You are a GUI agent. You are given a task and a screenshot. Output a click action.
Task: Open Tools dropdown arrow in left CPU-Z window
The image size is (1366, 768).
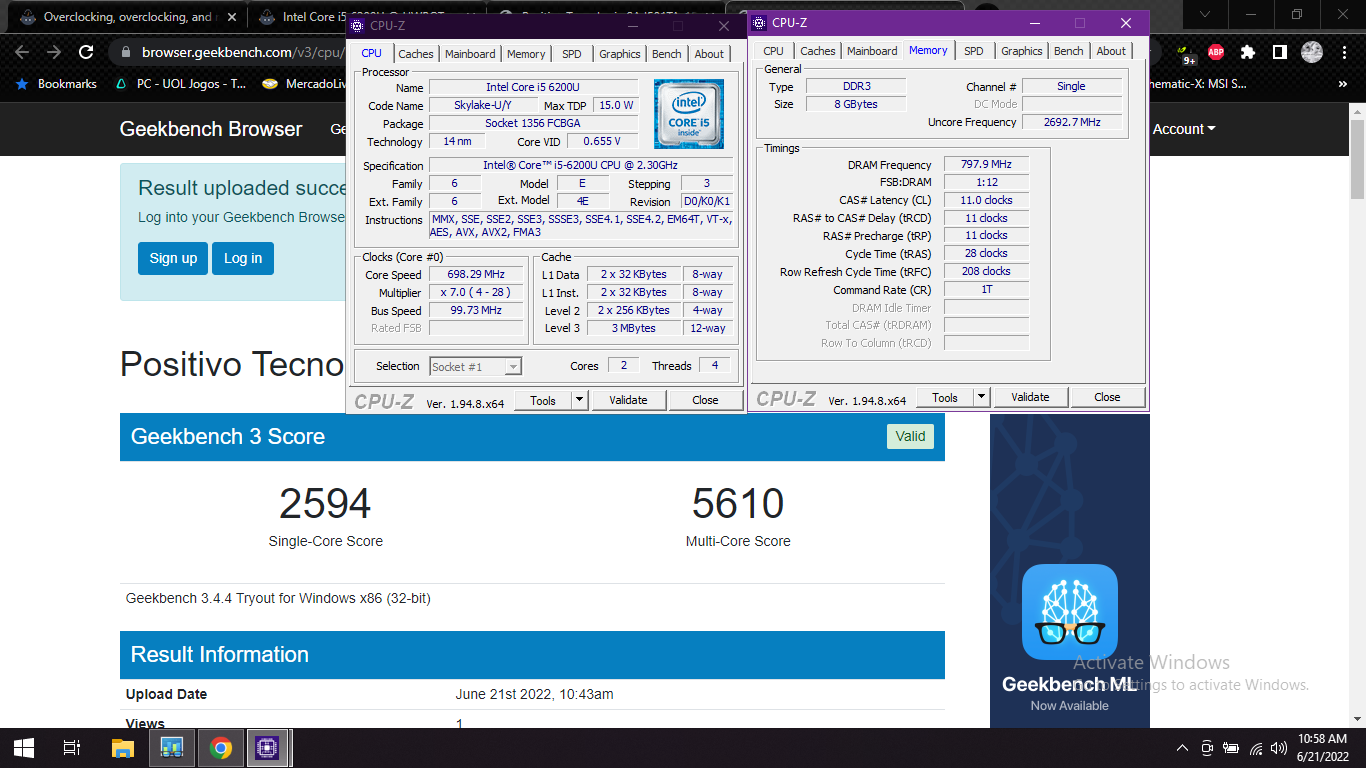[x=579, y=400]
